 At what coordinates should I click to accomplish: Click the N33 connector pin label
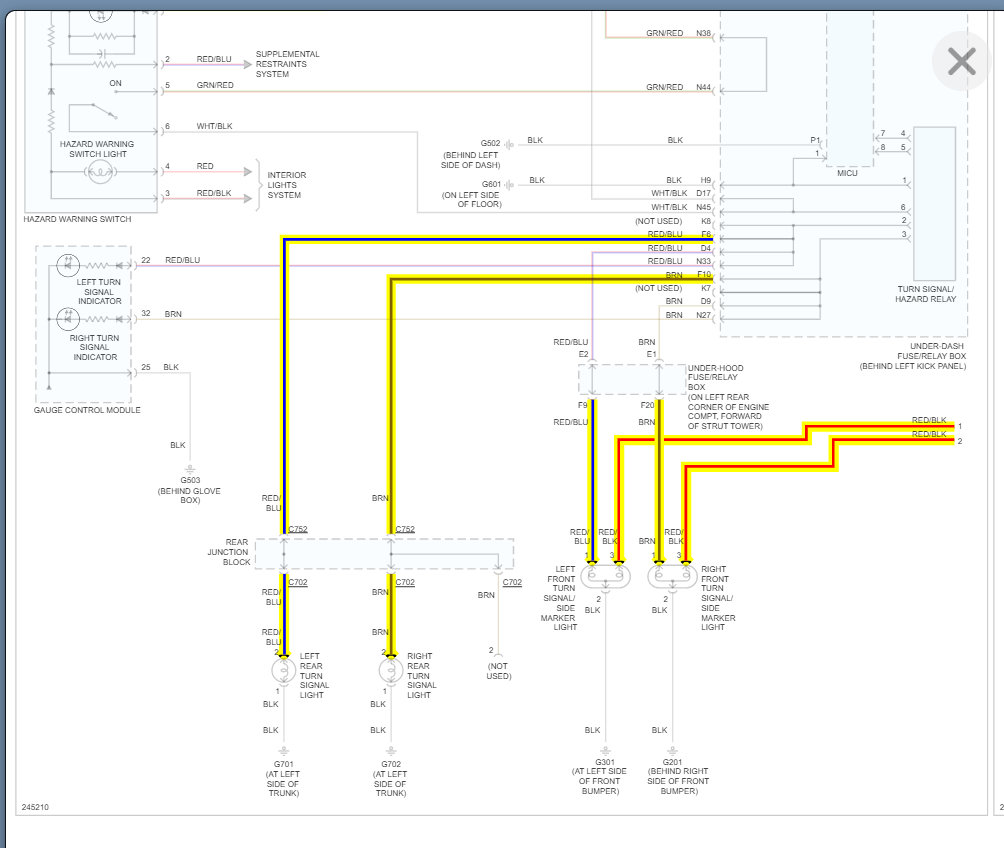coord(704,261)
